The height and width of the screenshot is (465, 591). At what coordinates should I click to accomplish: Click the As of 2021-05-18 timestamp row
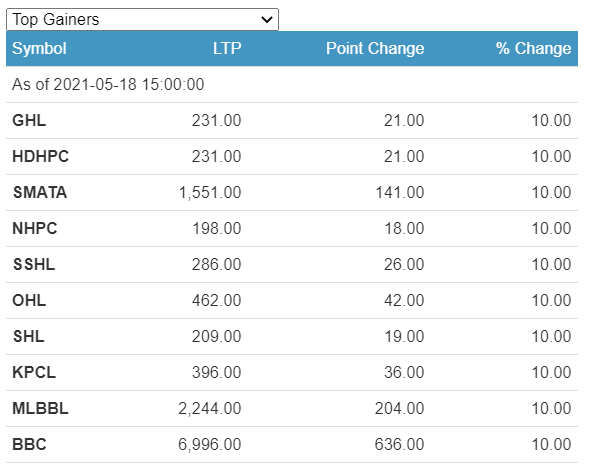(x=292, y=84)
